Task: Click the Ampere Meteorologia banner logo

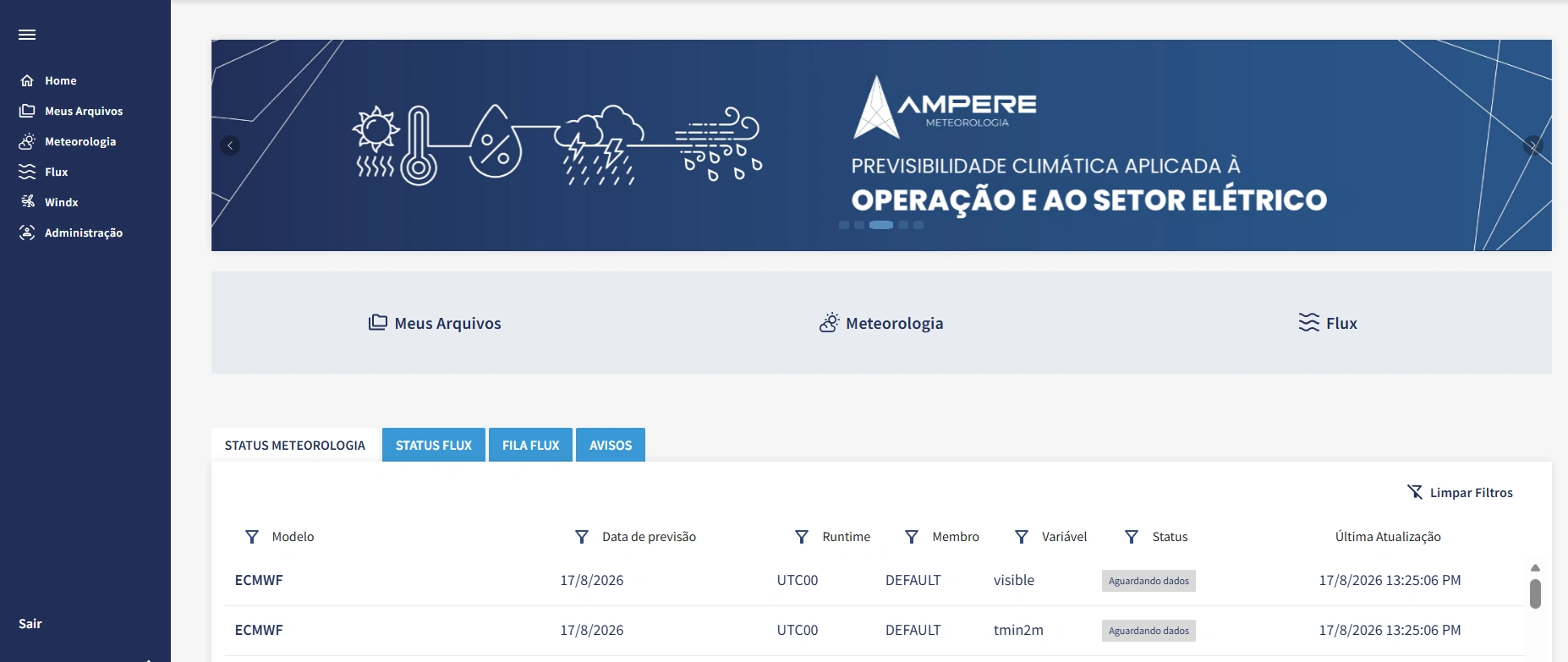Action: click(x=945, y=107)
